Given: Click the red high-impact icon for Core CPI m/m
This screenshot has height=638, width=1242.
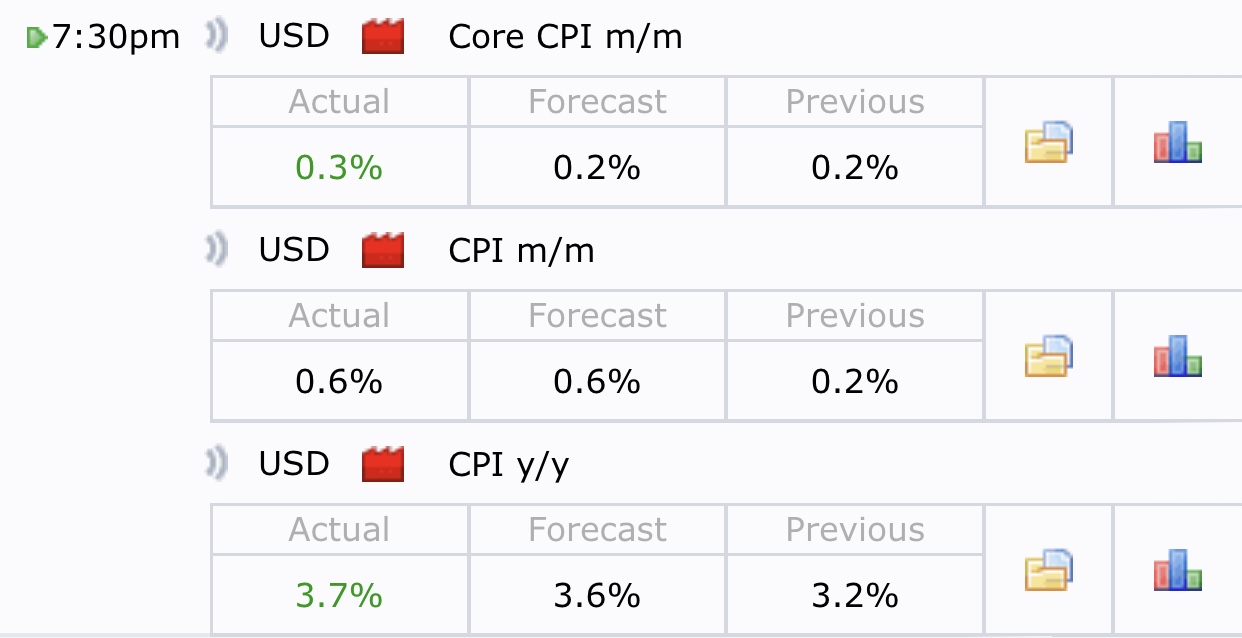Looking at the screenshot, I should 382,37.
